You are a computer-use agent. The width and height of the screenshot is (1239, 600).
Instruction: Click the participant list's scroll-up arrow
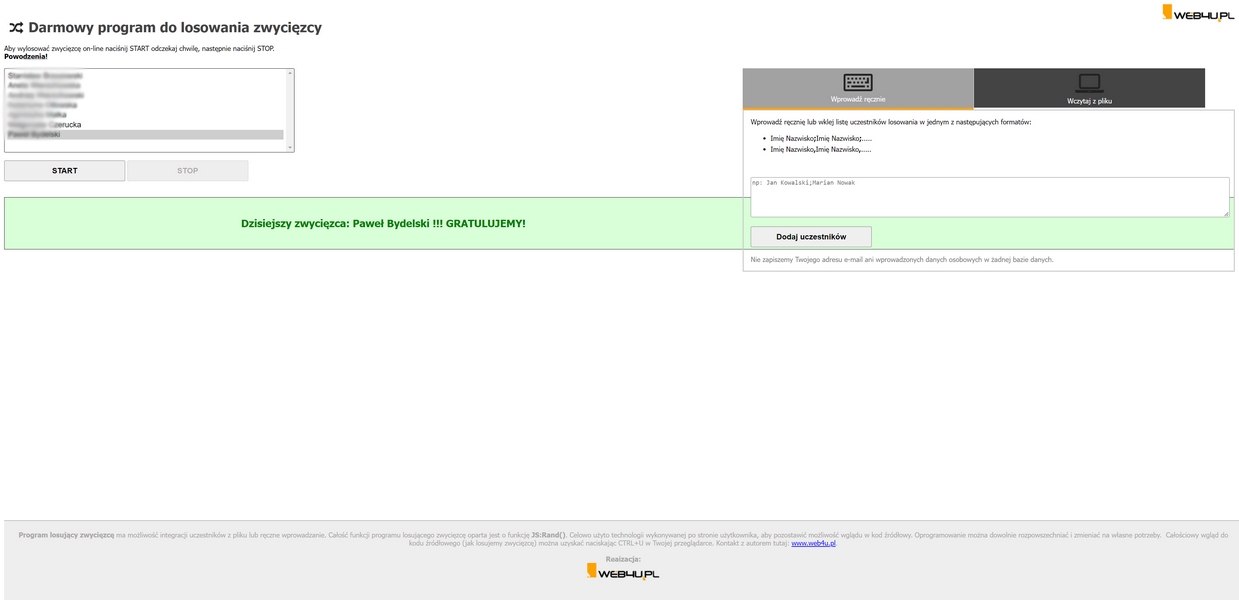tap(290, 73)
